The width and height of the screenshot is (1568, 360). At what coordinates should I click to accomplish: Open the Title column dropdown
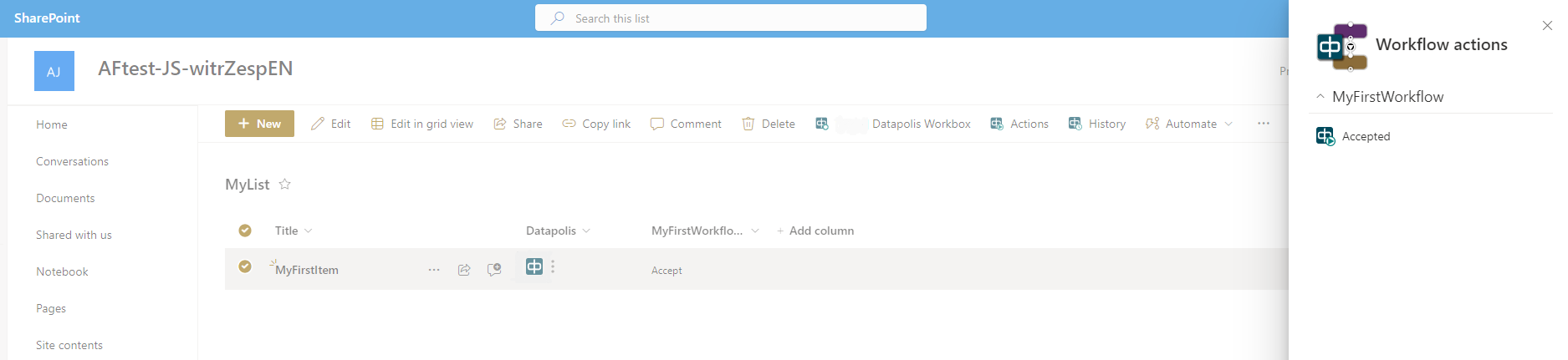[x=309, y=231]
